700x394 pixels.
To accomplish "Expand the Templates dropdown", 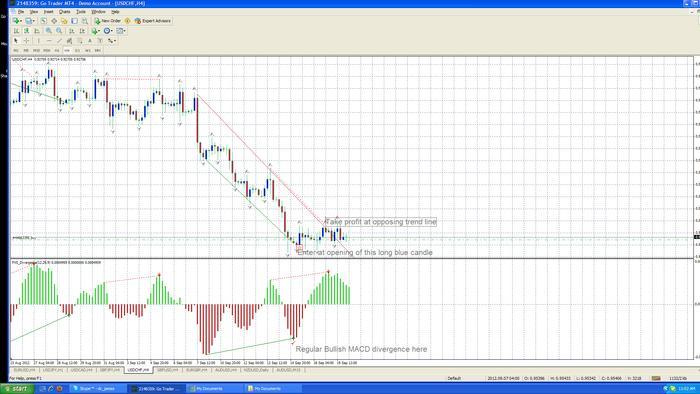I will (121, 31).
